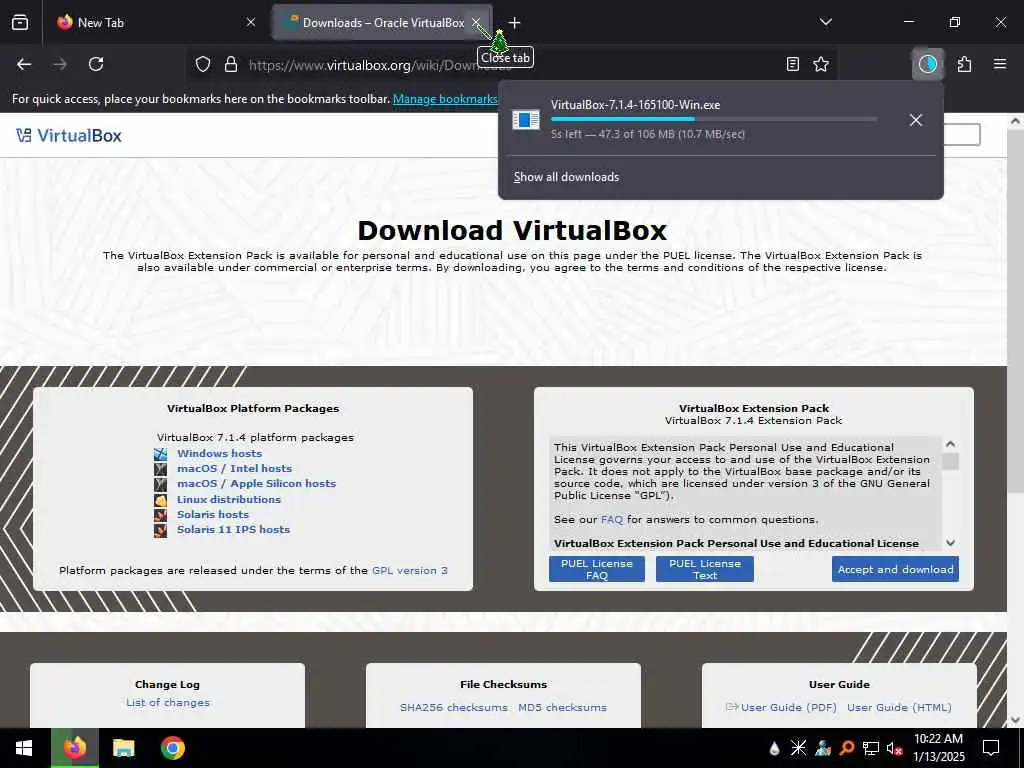Open the macOS / Apple Silicon hosts link
This screenshot has height=768, width=1024.
[257, 483]
